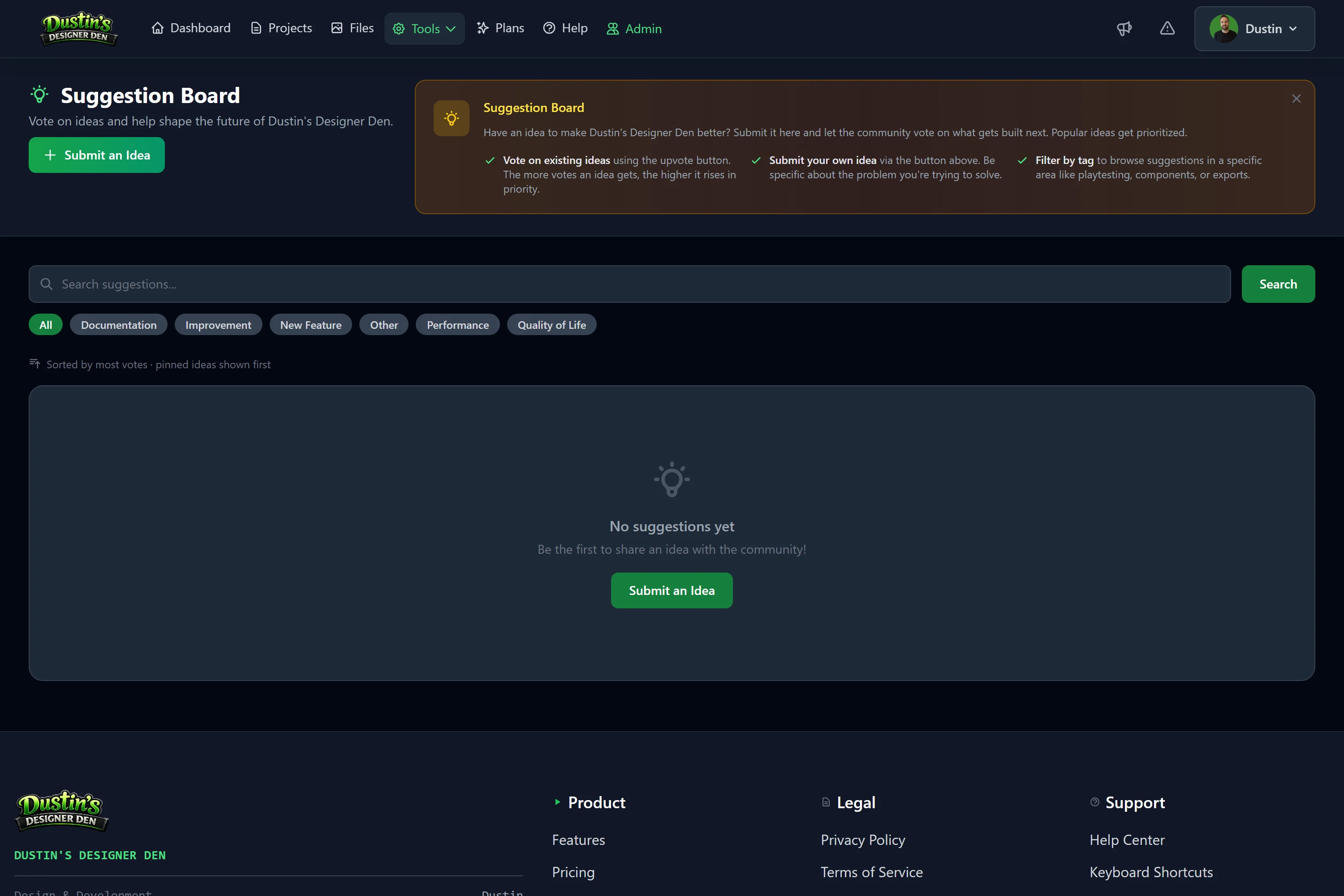Open the Help Center link
This screenshot has height=896, width=1344.
tap(1127, 840)
